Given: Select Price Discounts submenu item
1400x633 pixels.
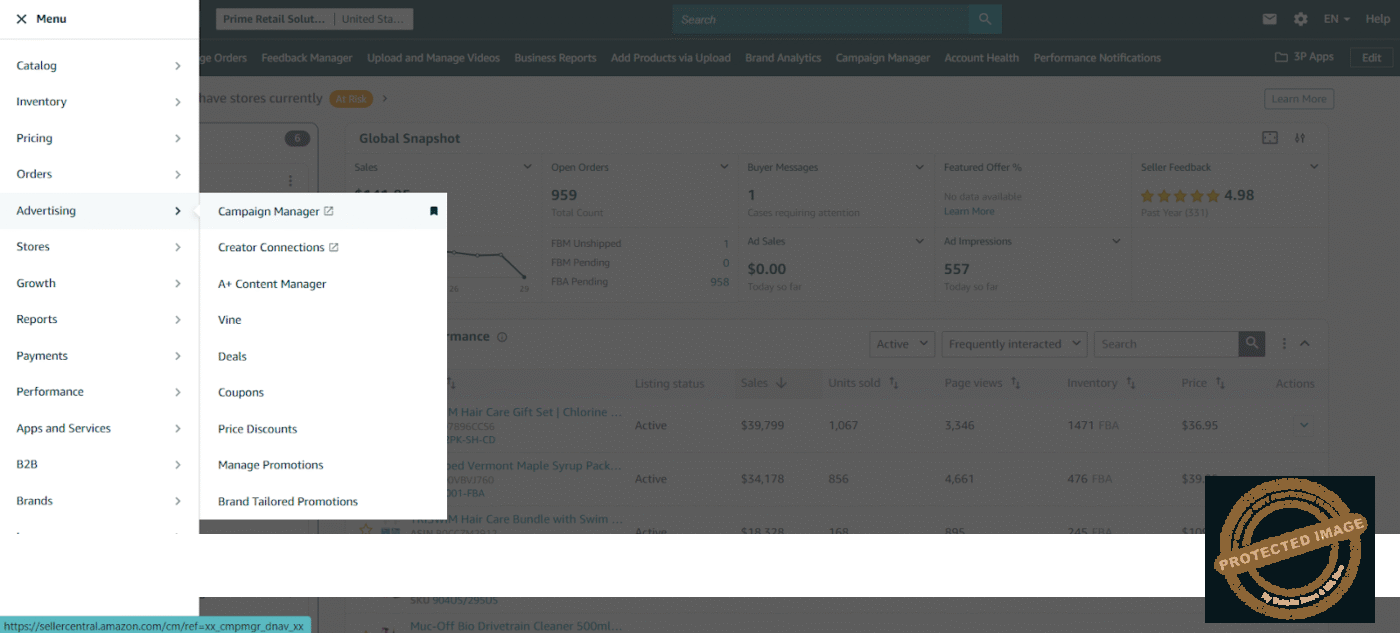Looking at the screenshot, I should (258, 429).
